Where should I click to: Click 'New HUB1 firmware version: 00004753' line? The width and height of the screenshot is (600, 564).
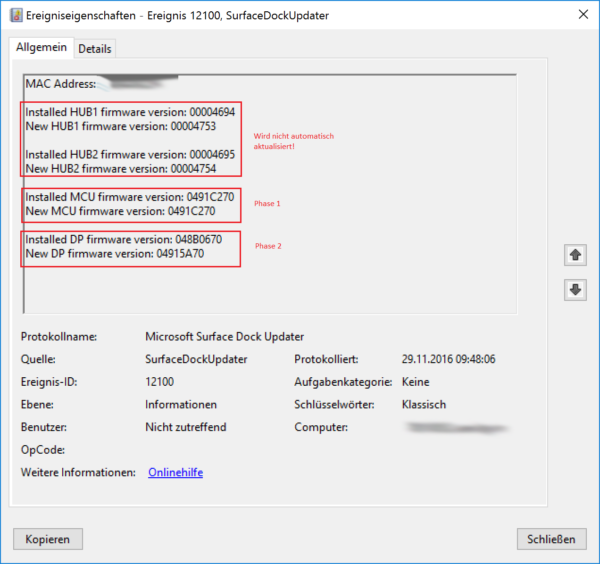(x=121, y=126)
